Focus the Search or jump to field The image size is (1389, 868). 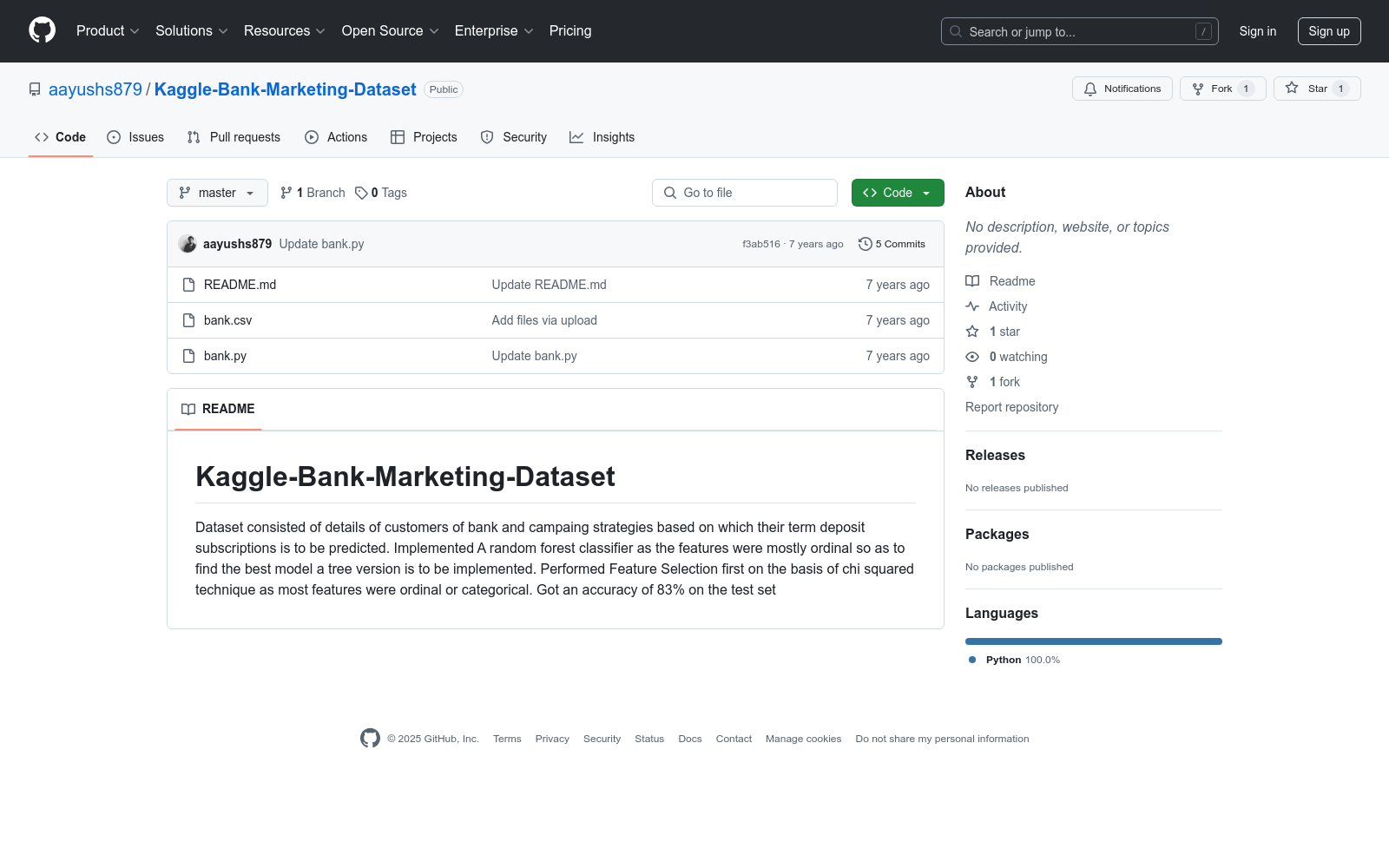pos(1080,31)
